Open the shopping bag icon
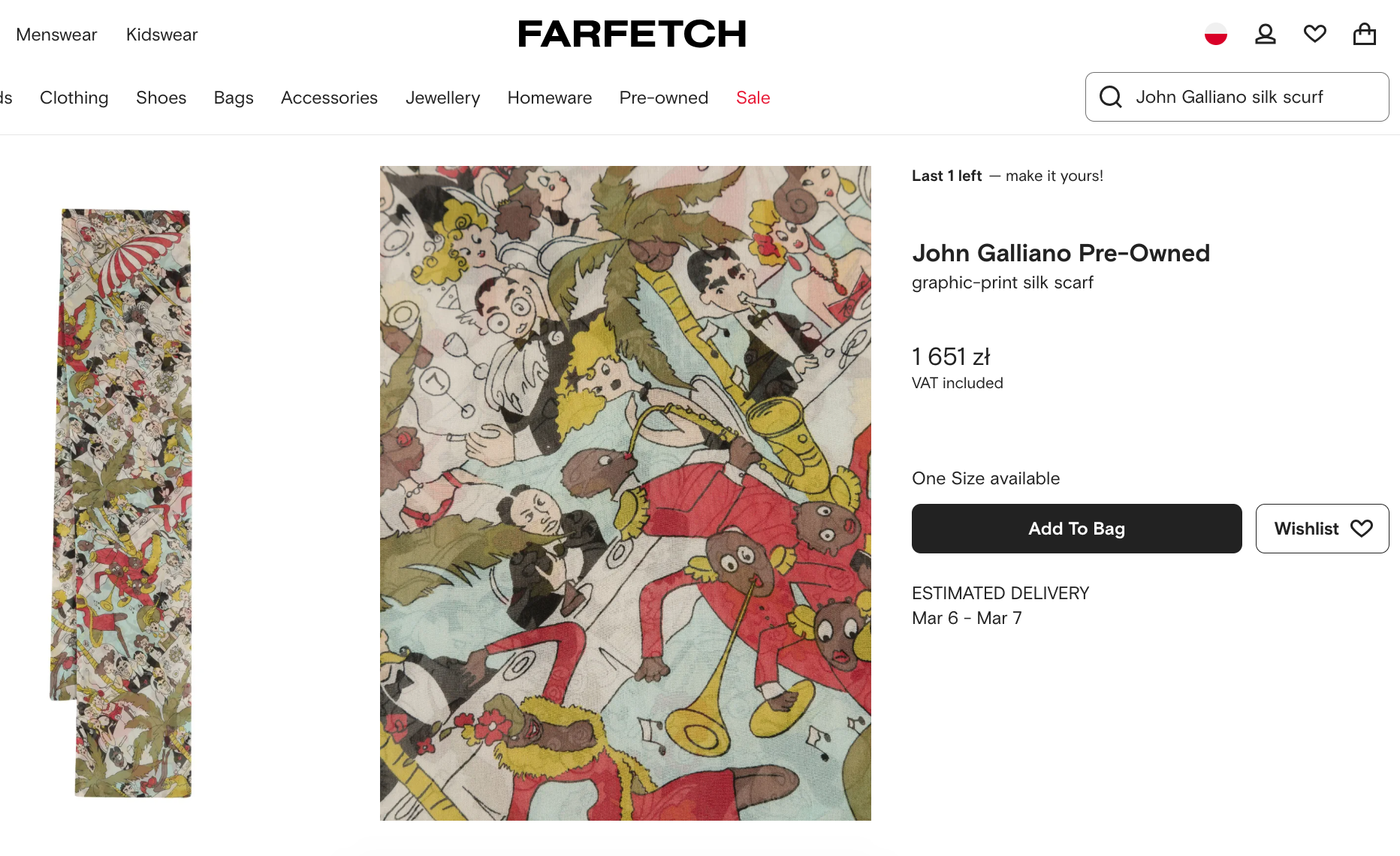Image resolution: width=1400 pixels, height=856 pixels. (x=1364, y=34)
